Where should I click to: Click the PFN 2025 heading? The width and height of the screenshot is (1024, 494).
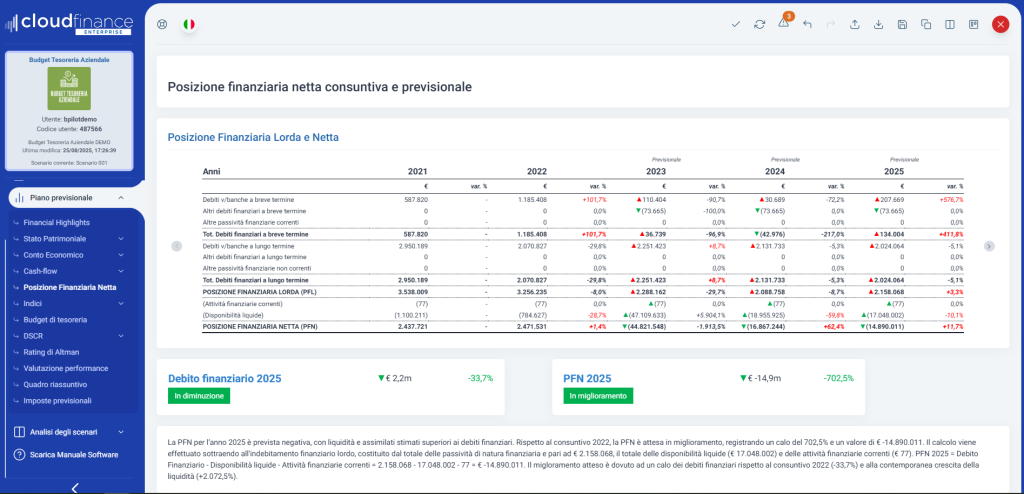point(587,378)
